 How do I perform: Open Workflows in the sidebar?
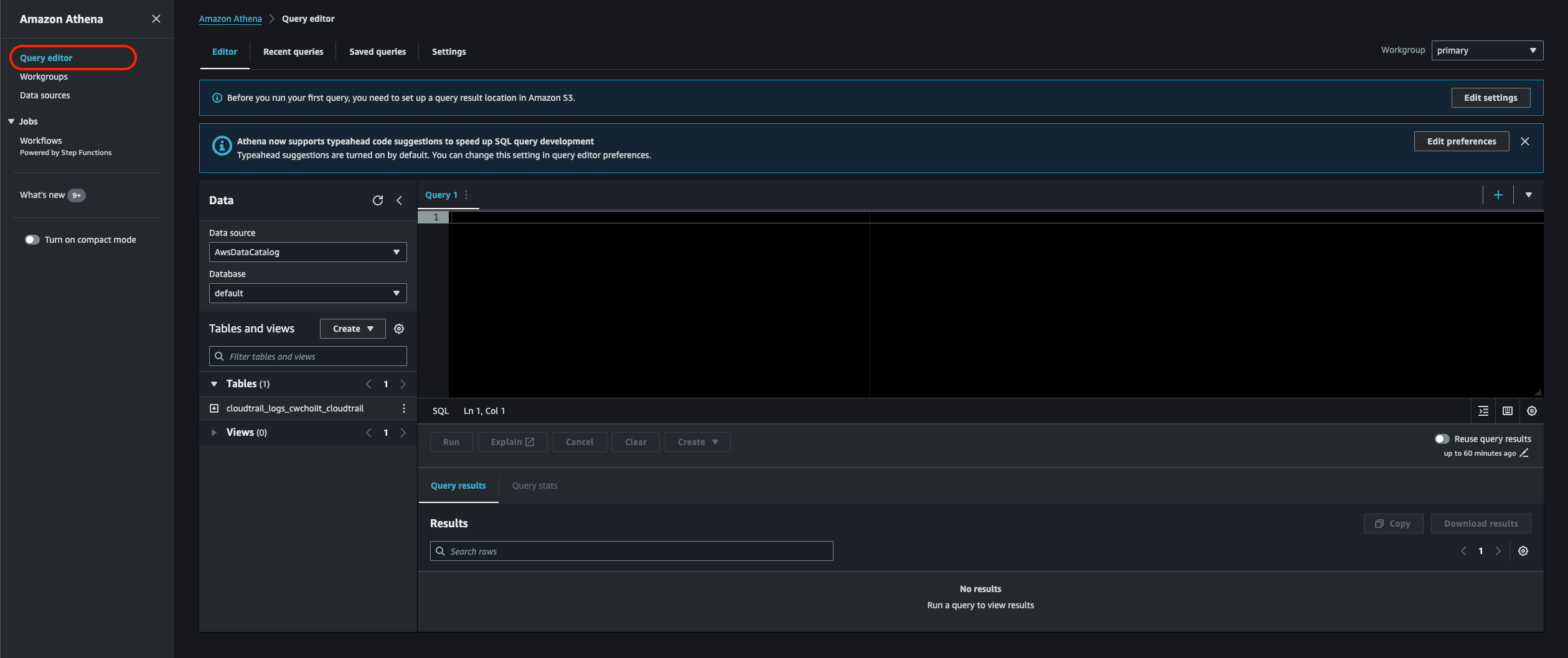click(x=41, y=141)
